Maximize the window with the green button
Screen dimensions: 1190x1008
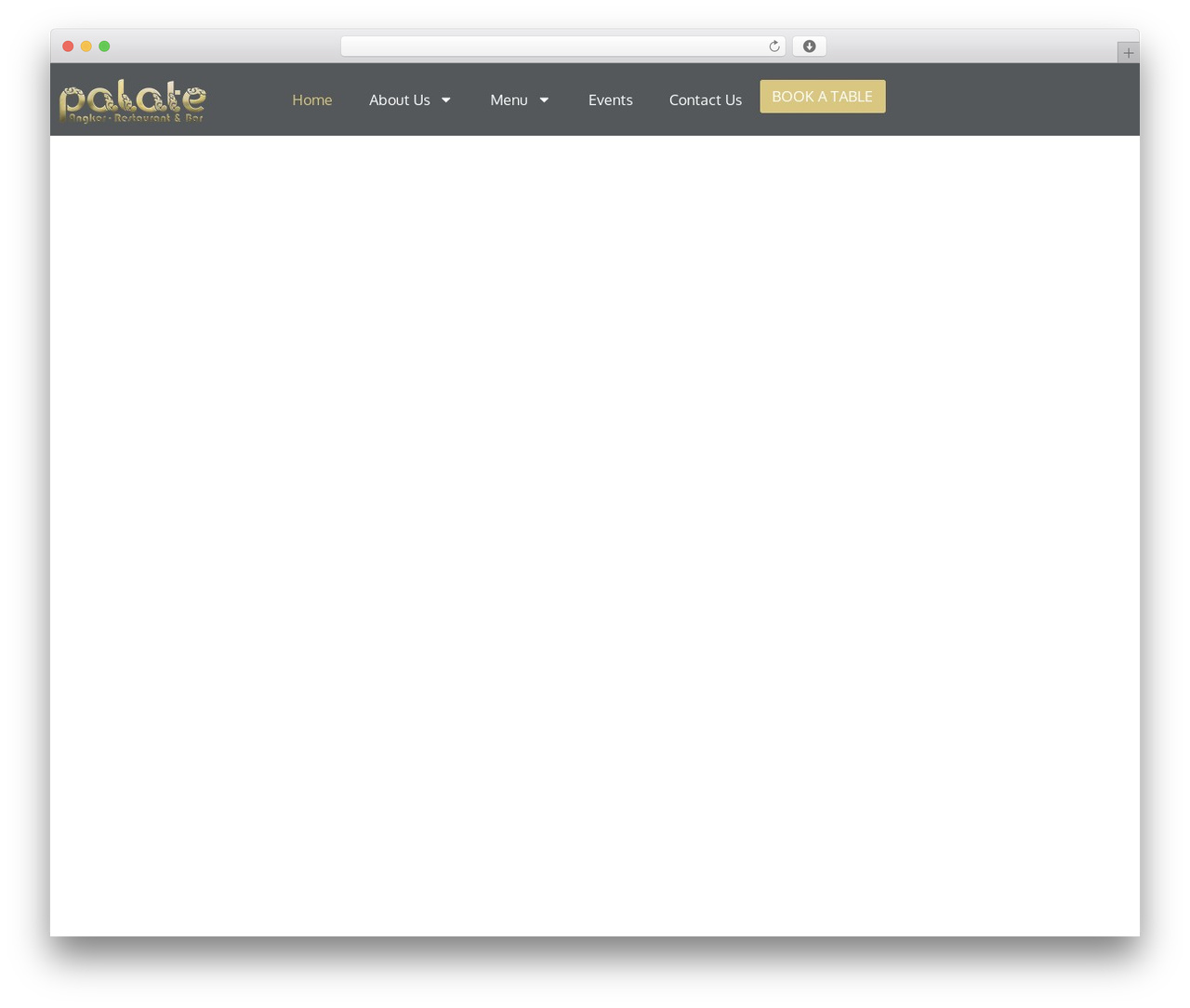[x=104, y=46]
